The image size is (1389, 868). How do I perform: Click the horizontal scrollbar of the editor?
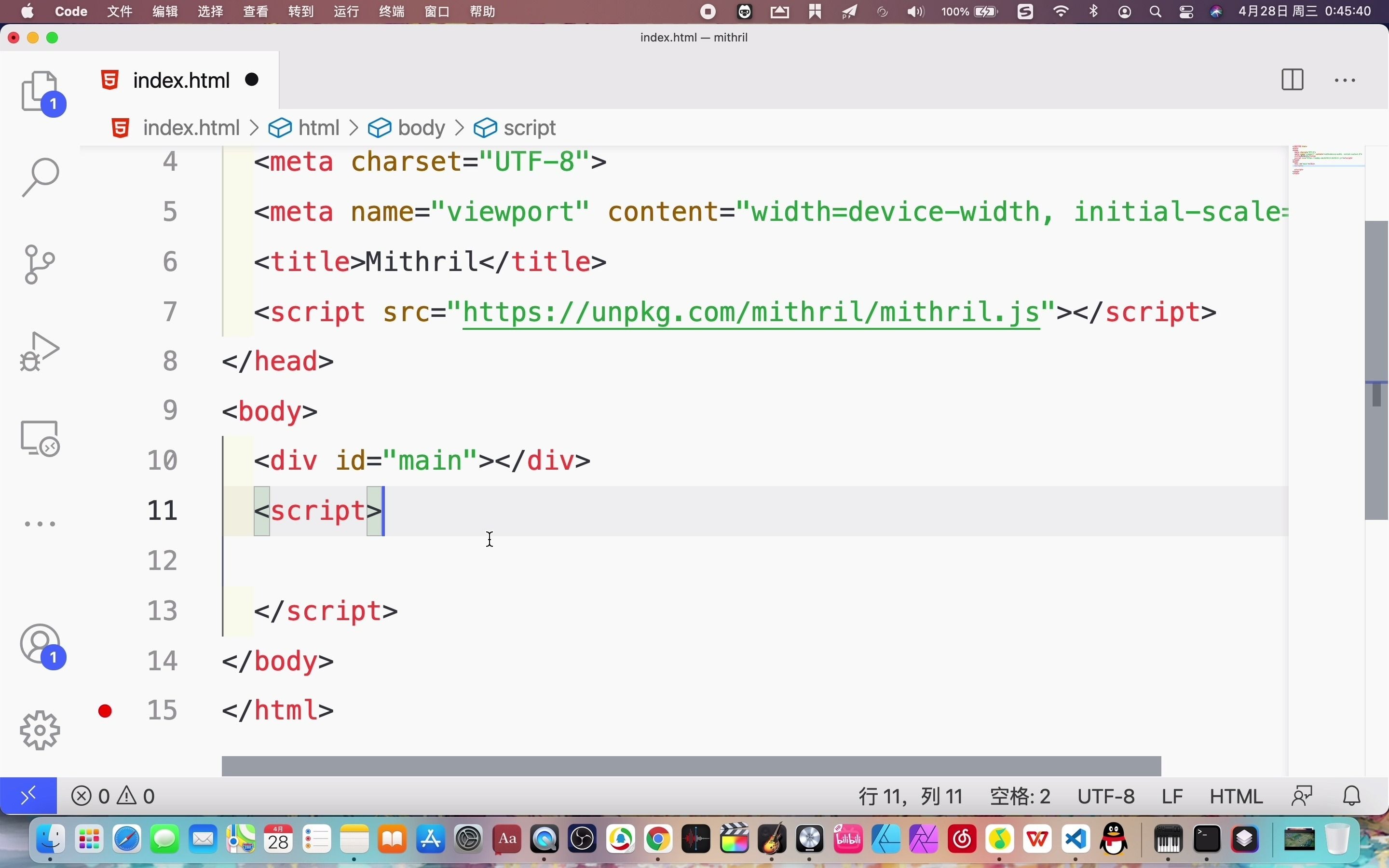point(691,766)
